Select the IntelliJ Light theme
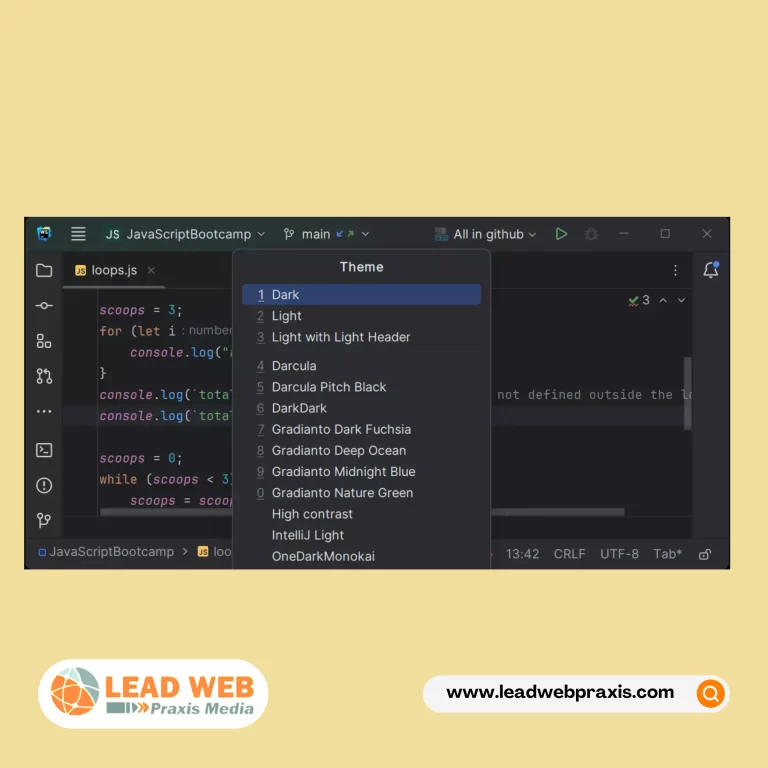The image size is (768, 768). coord(361,535)
